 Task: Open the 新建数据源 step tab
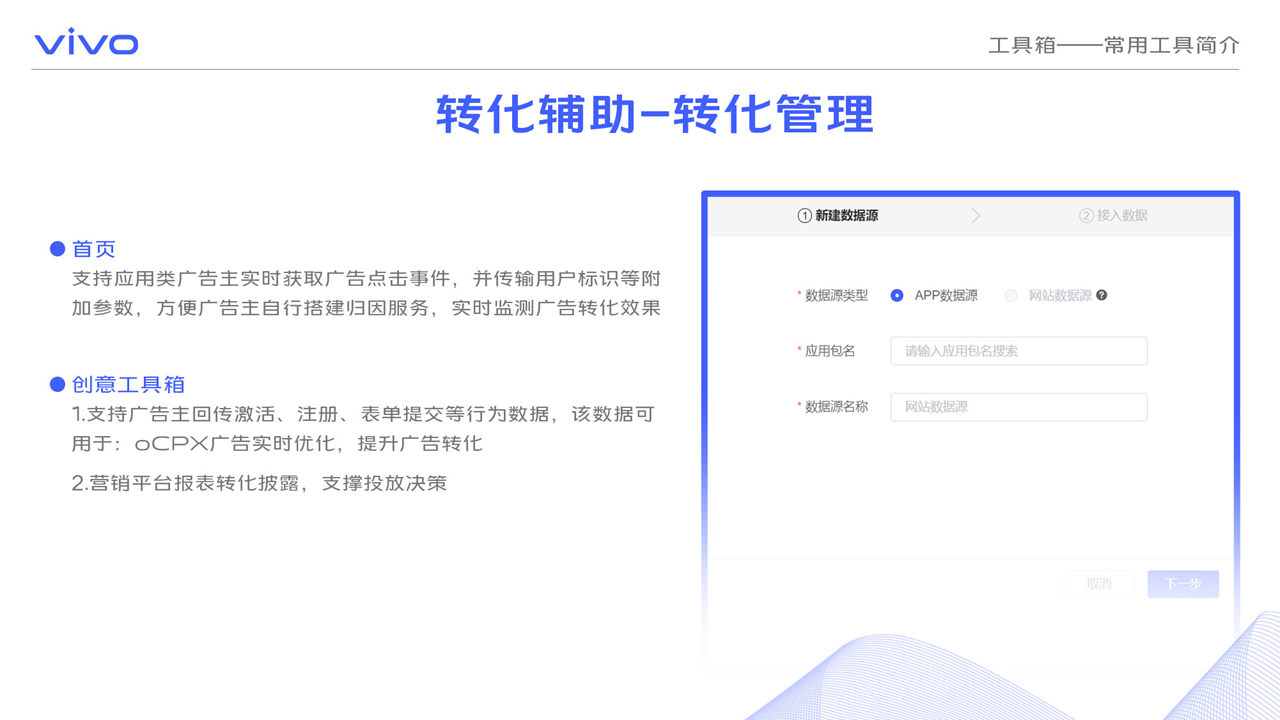[x=846, y=216]
